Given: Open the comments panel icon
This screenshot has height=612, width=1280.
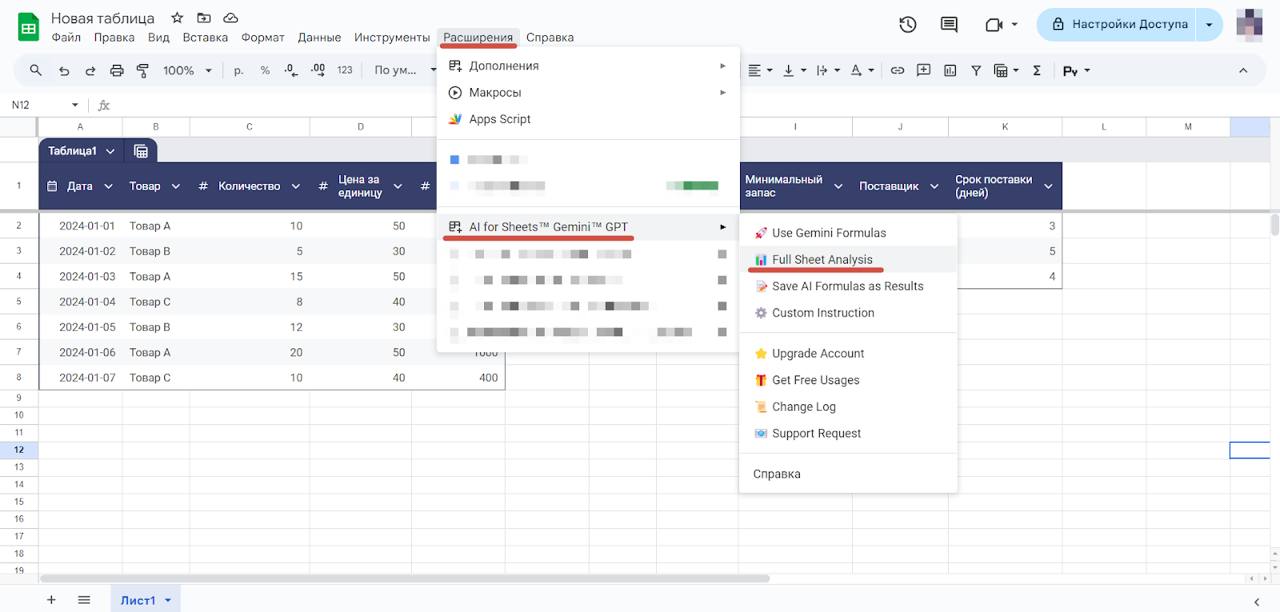Looking at the screenshot, I should 949,25.
